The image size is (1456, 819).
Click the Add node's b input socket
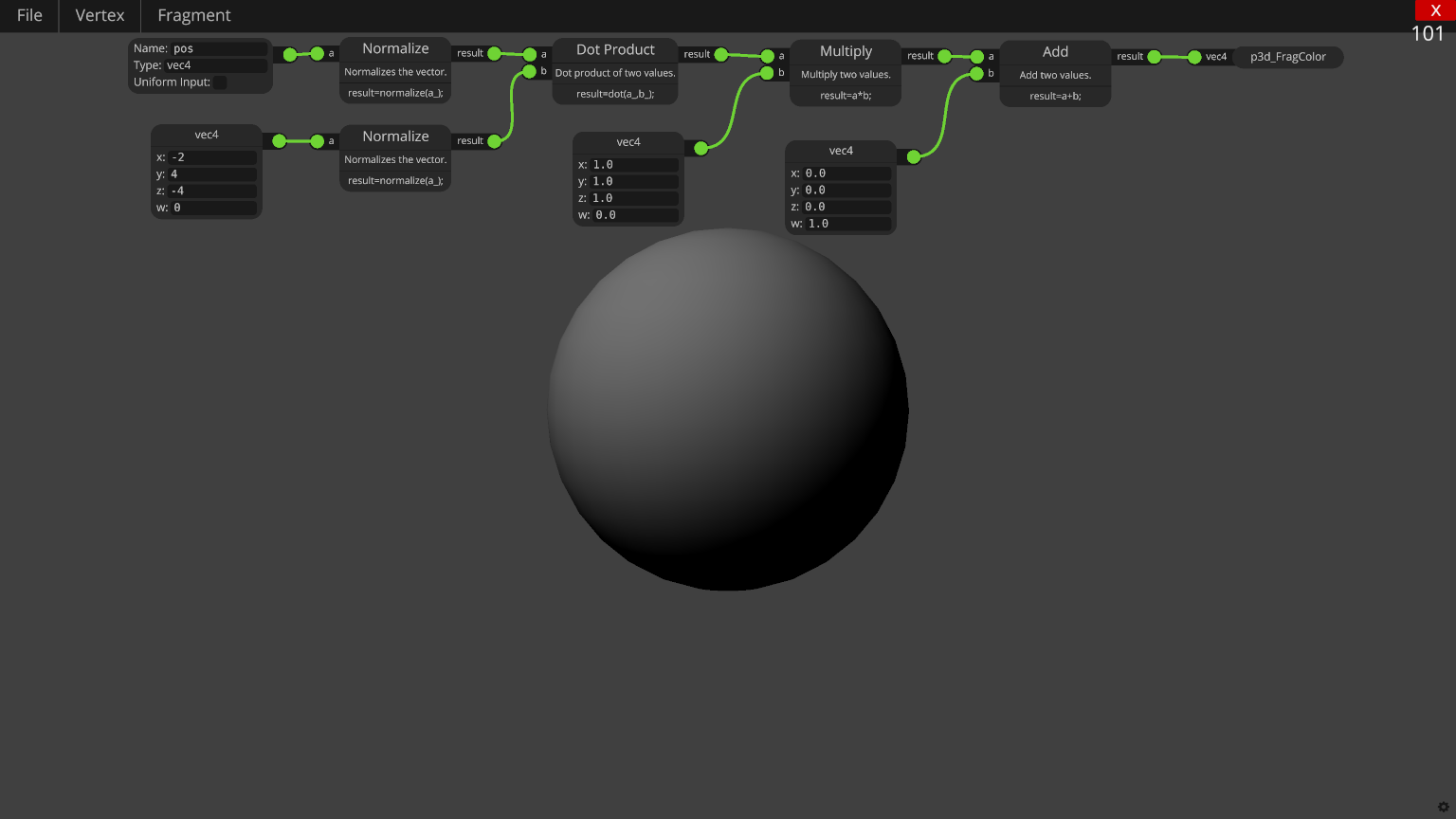tap(976, 72)
